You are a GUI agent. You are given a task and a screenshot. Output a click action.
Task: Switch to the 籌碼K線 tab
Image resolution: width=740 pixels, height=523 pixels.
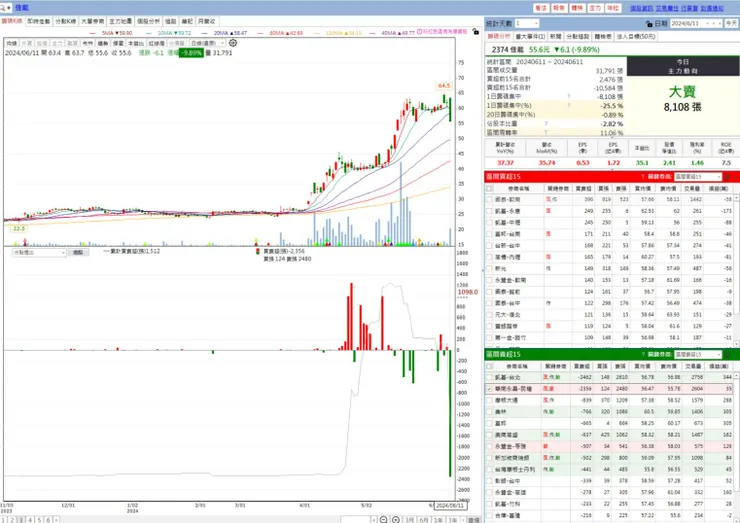(x=12, y=21)
